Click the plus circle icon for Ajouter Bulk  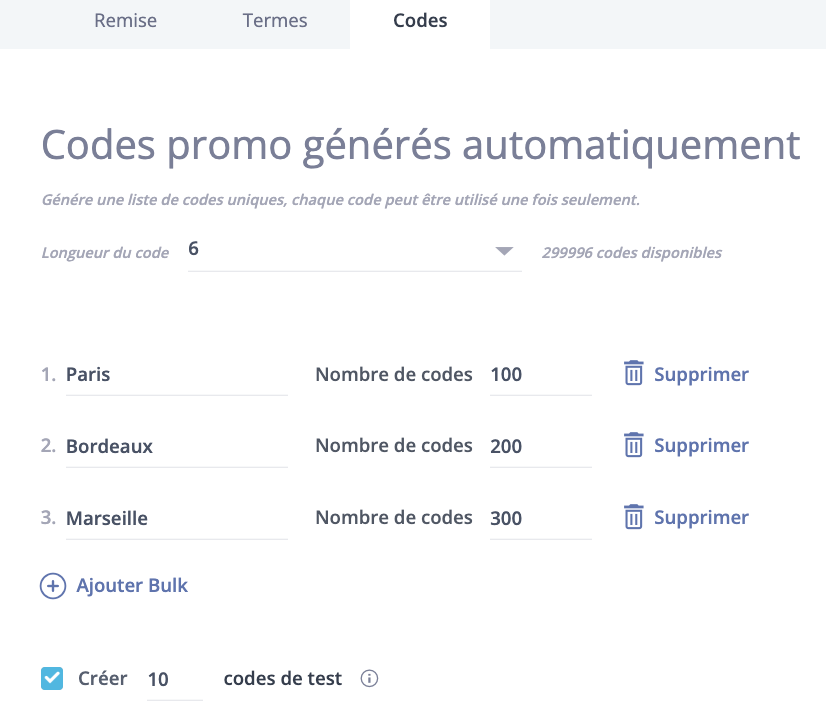pyautogui.click(x=53, y=586)
